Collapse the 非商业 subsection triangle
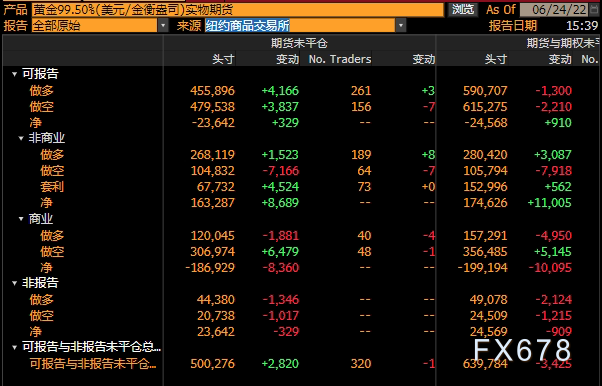 pyautogui.click(x=22, y=138)
